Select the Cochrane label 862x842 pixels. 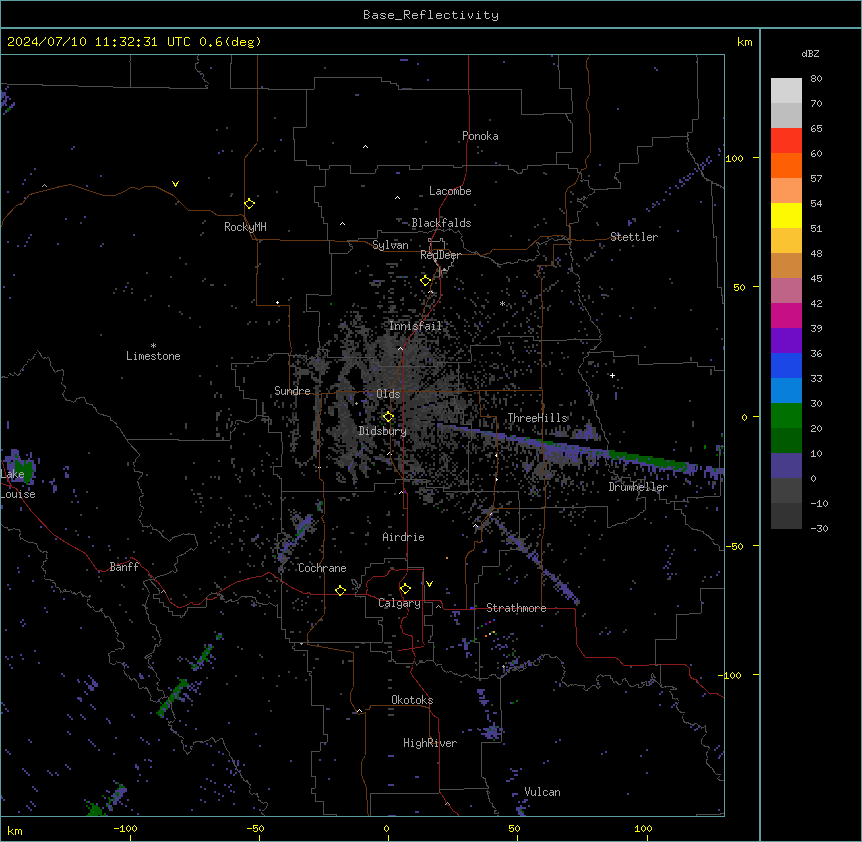[x=322, y=568]
